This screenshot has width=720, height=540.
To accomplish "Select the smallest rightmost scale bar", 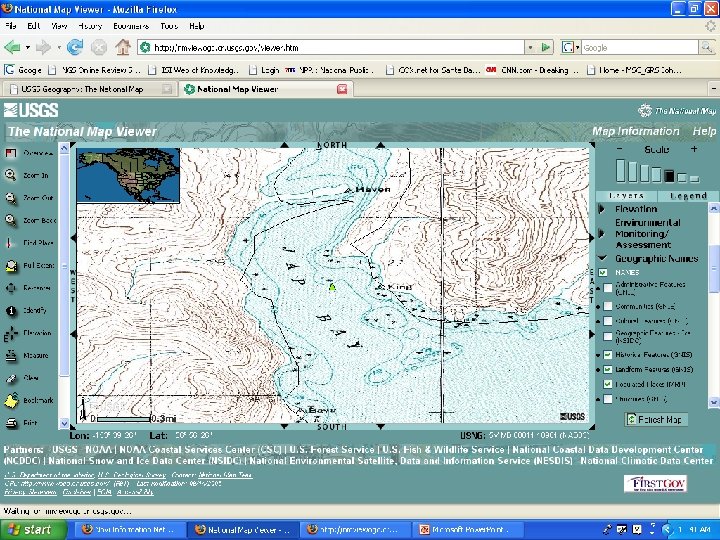I will click(694, 179).
